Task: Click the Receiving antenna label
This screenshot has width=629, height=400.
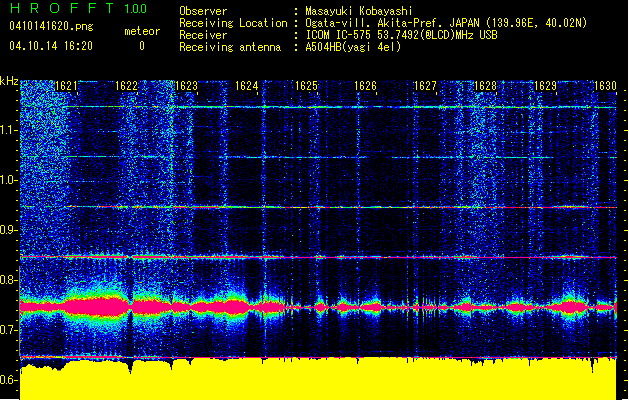Action: [x=230, y=47]
